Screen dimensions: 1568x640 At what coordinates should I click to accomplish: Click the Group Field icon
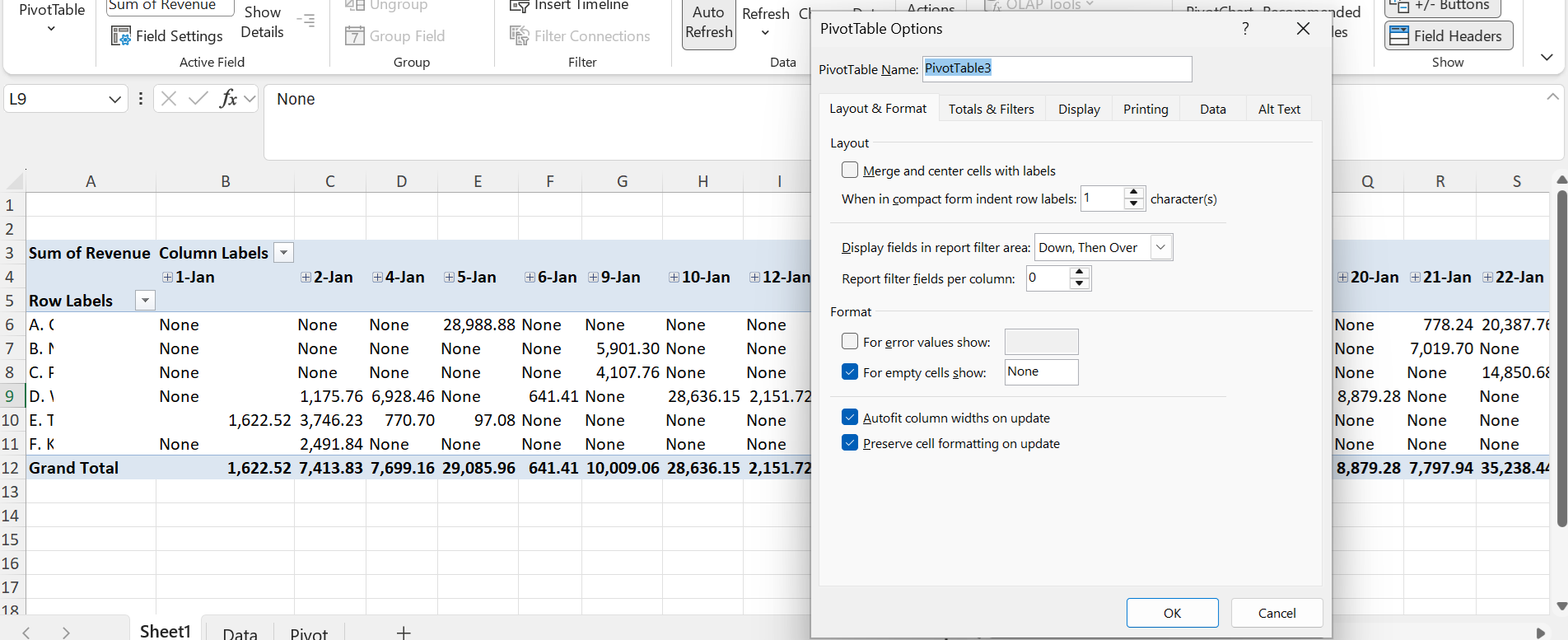[x=355, y=35]
